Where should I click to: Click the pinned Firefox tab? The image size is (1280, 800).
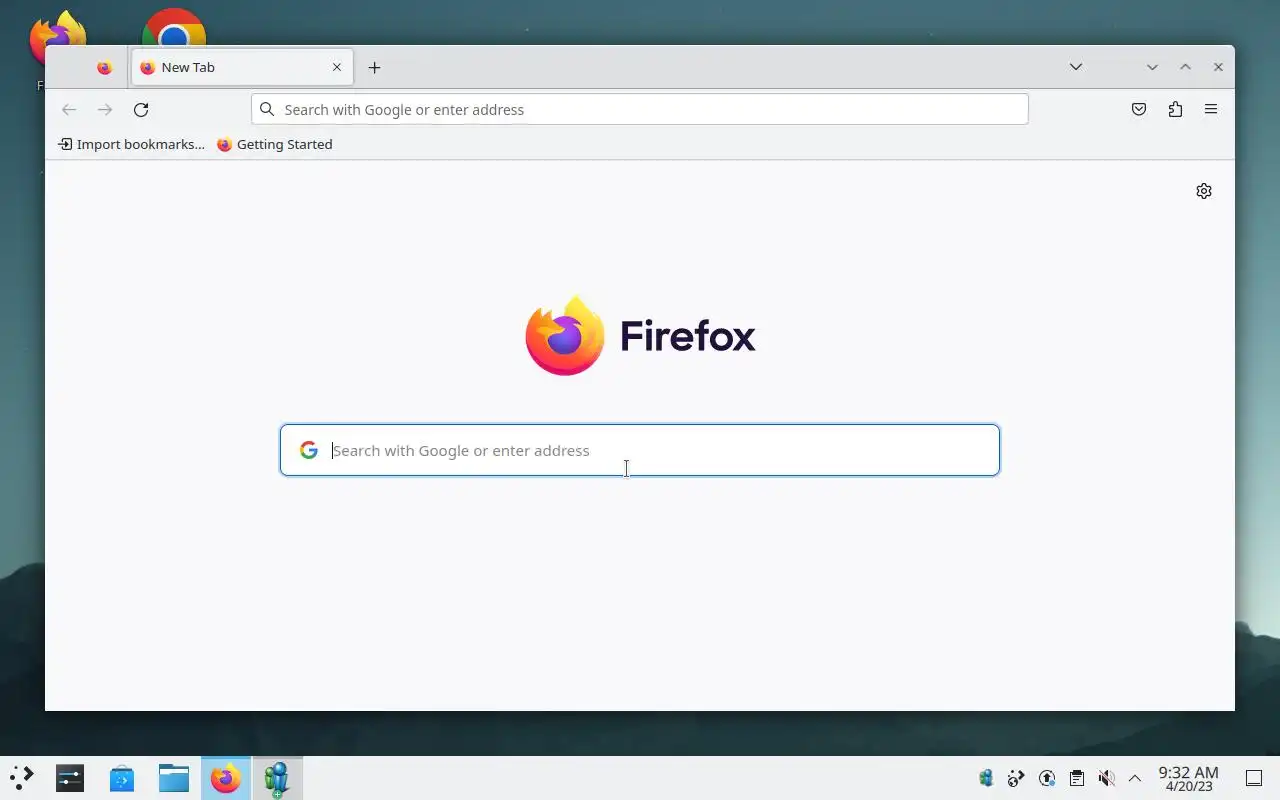(105, 67)
